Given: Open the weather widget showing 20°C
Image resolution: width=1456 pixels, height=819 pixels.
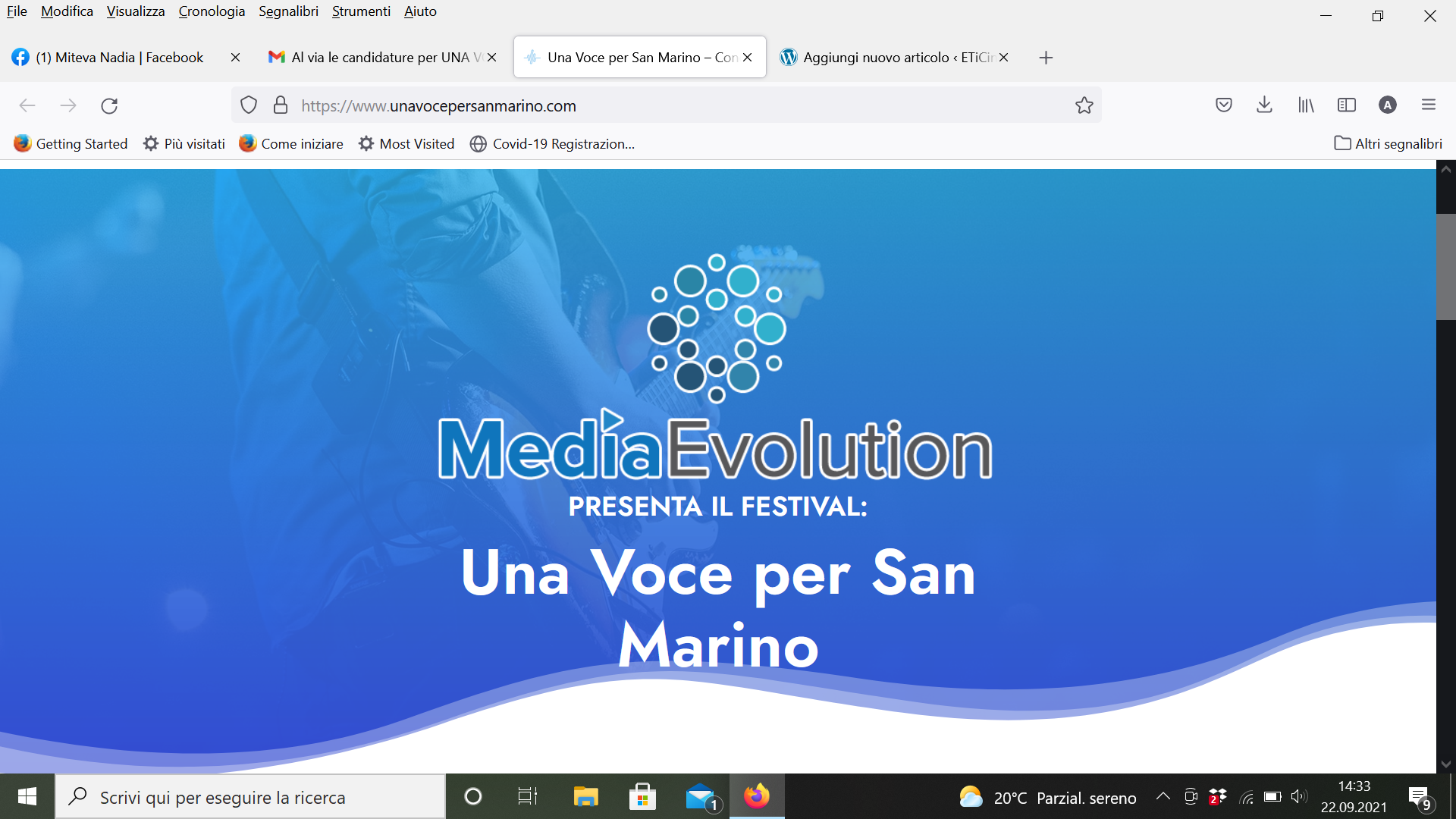Looking at the screenshot, I should coord(1048,798).
